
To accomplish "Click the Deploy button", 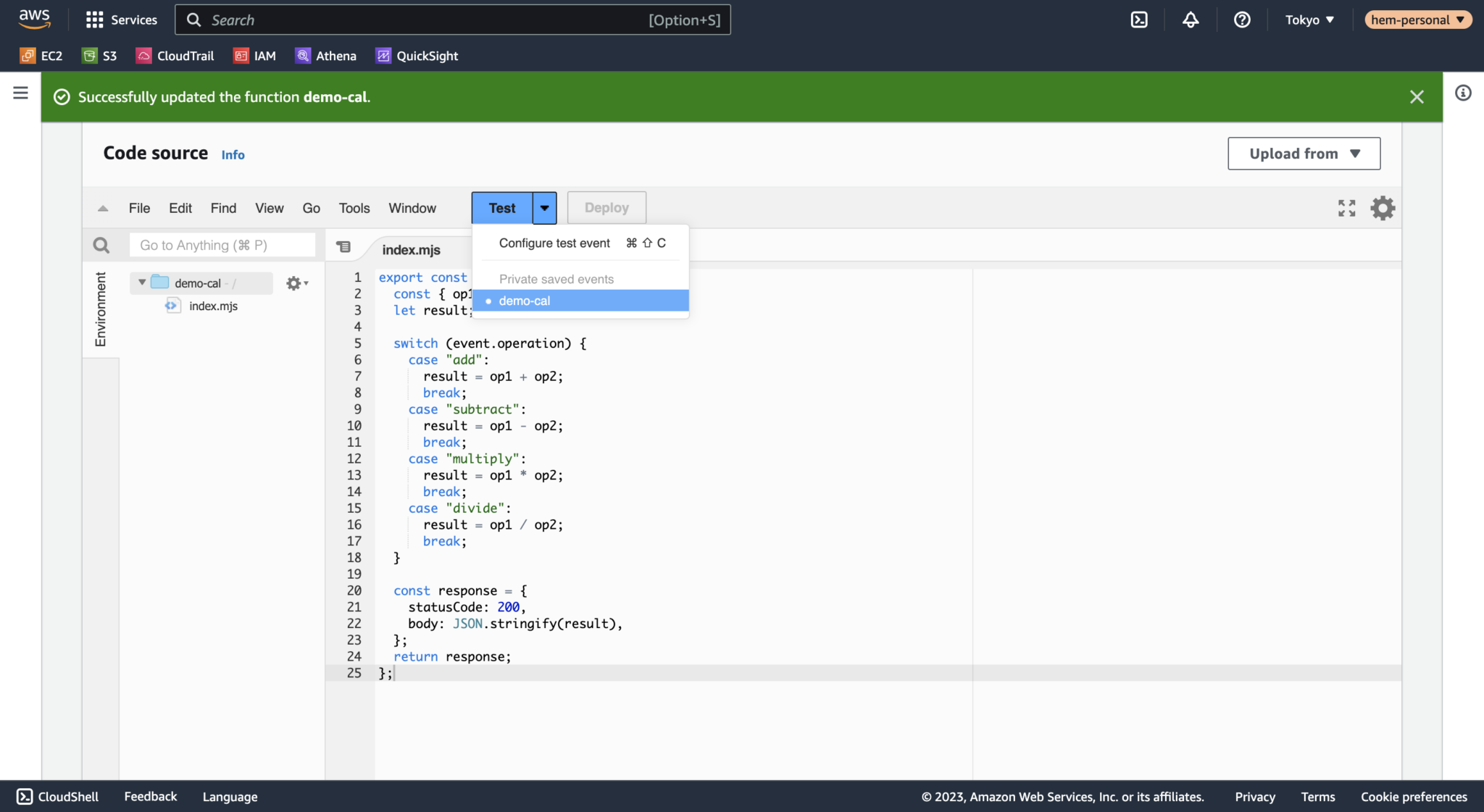I will coord(606,208).
